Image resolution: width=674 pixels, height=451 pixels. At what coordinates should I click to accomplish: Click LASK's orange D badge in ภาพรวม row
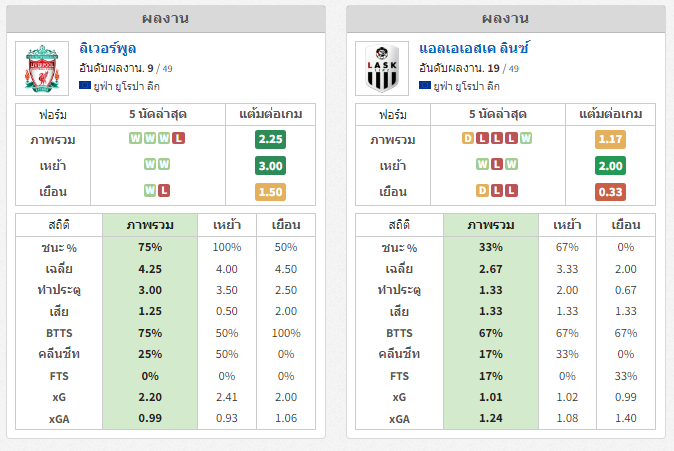point(468,138)
